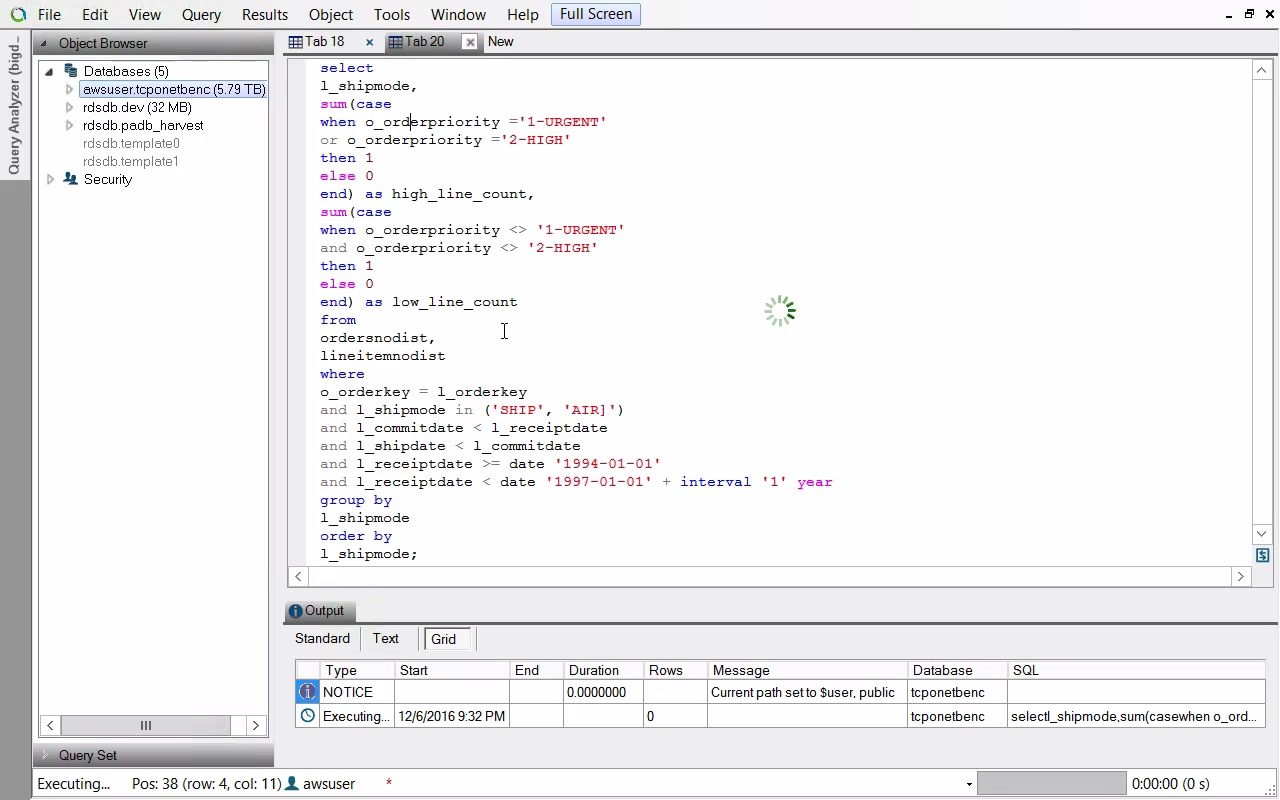Close Tab 18 with its x icon
The height and width of the screenshot is (800, 1280).
tap(369, 42)
